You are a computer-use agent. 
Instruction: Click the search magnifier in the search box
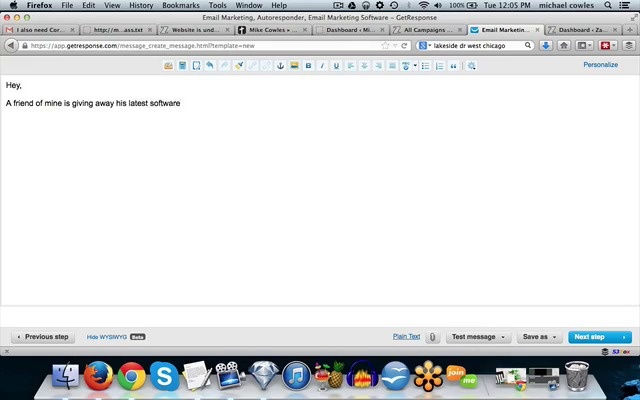528,45
